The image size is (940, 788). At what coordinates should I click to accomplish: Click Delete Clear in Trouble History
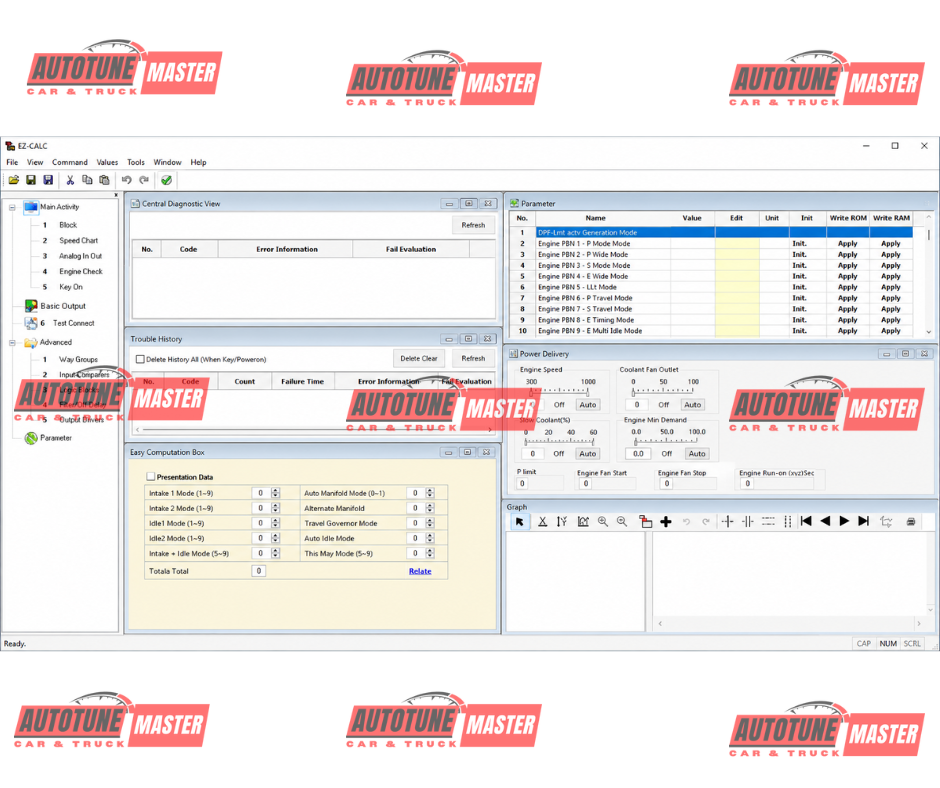[x=418, y=358]
